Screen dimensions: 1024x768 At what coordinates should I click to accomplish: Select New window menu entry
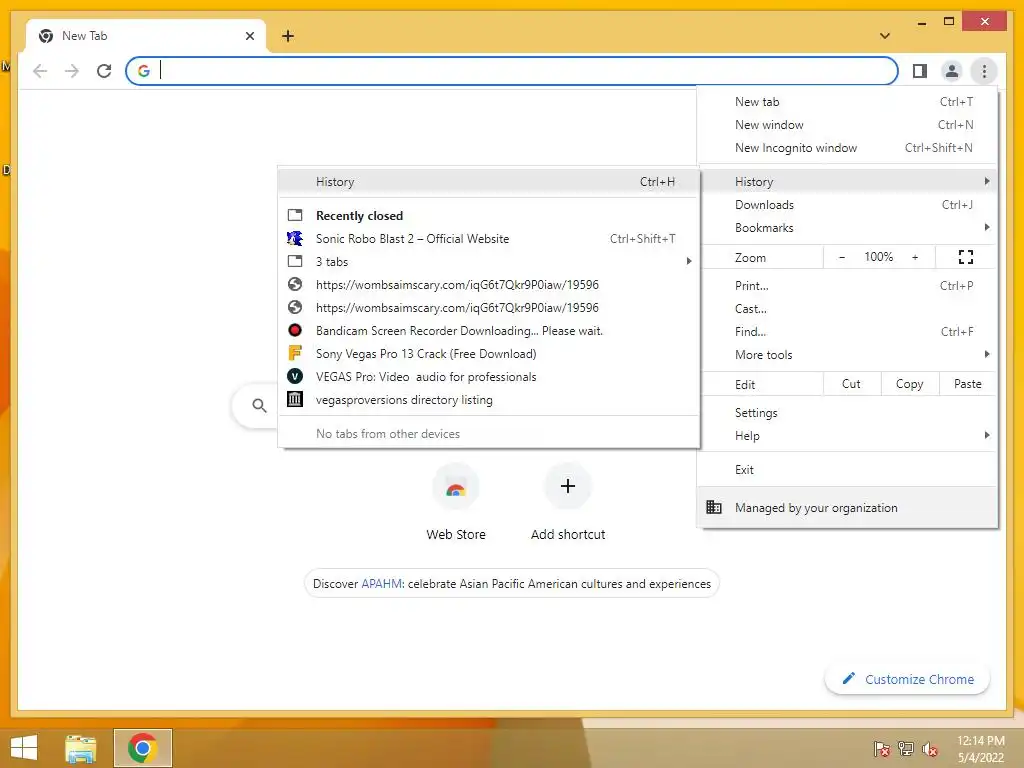(x=847, y=125)
